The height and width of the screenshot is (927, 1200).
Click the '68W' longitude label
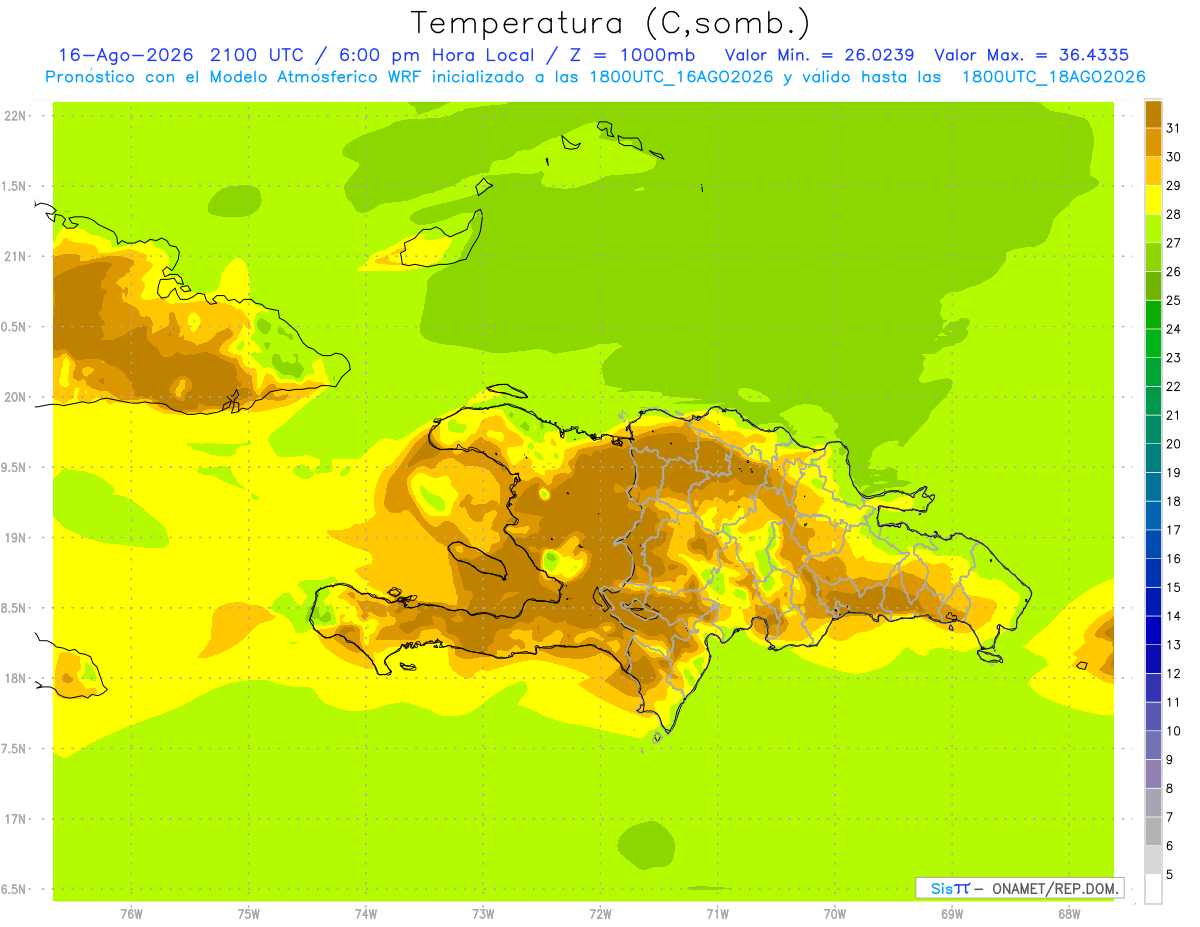point(1069,913)
